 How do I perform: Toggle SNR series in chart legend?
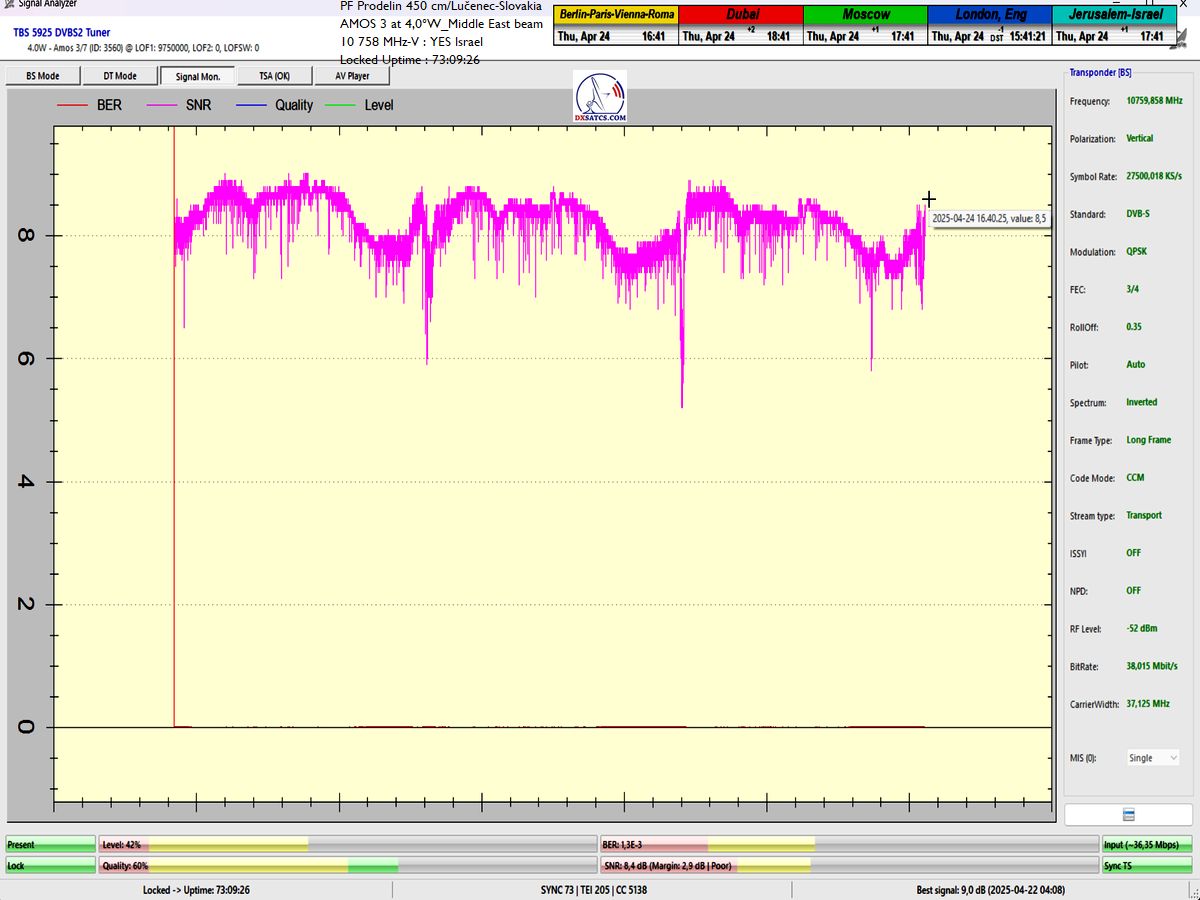179,105
